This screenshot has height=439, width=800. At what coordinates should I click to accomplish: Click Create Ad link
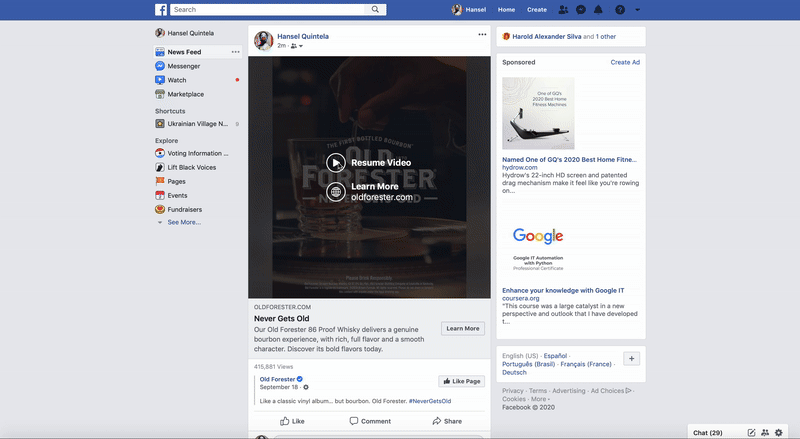(625, 62)
